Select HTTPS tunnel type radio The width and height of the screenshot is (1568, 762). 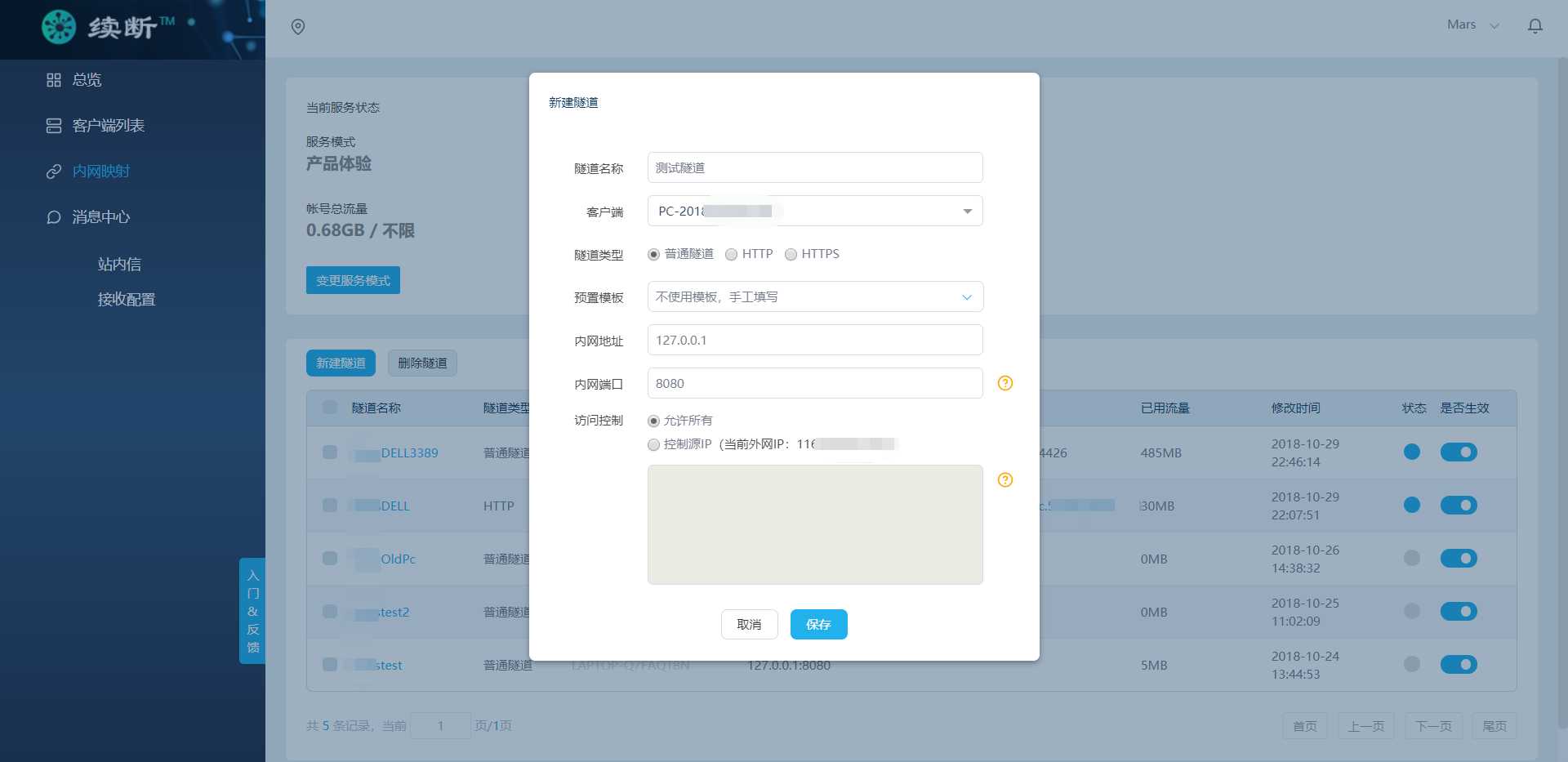pos(791,255)
